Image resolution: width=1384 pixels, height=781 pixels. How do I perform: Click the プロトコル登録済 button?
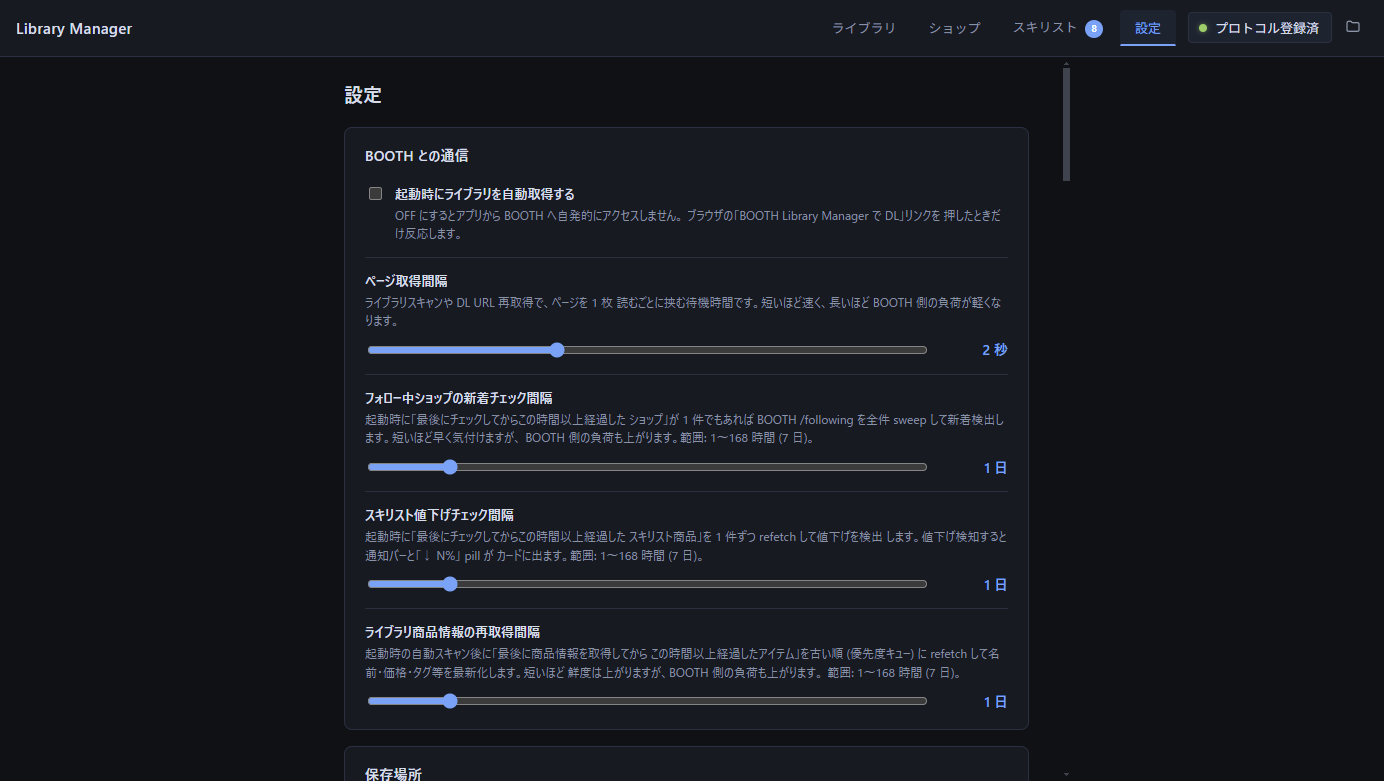click(1260, 28)
